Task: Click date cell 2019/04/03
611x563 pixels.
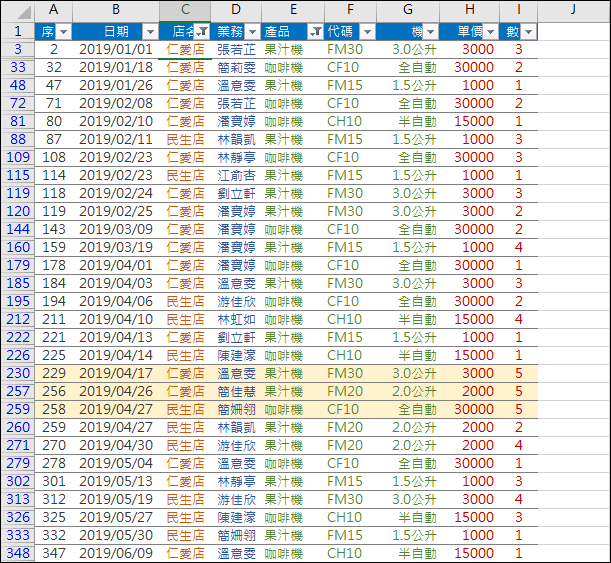Action: pyautogui.click(x=116, y=283)
